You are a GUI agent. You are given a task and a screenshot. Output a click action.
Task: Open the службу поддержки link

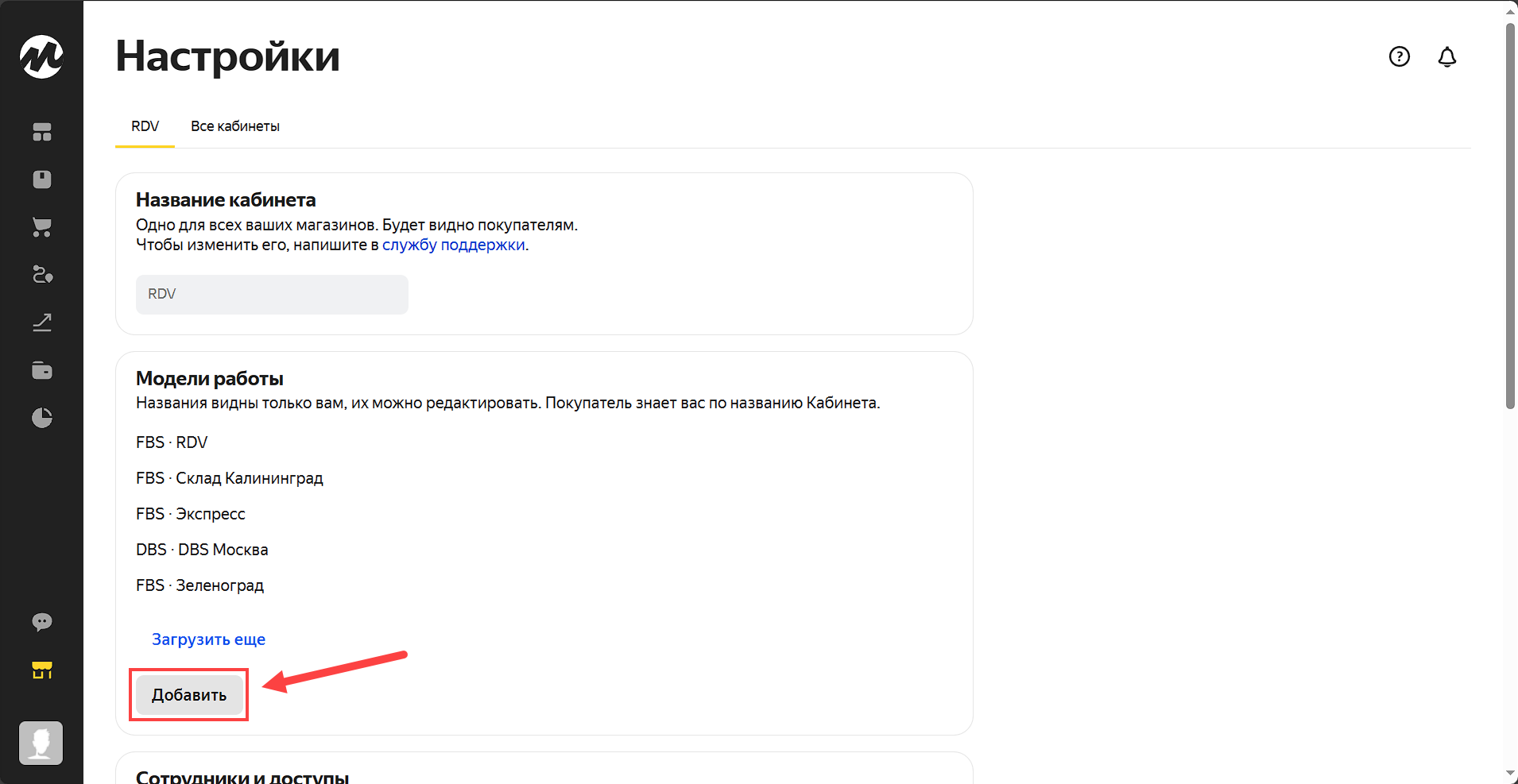[x=454, y=245]
